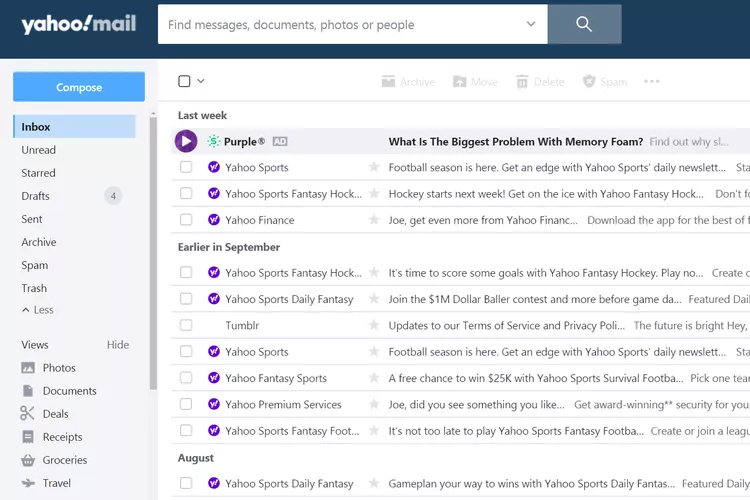Open the Drafts folder
The image size is (750, 500).
coord(36,196)
